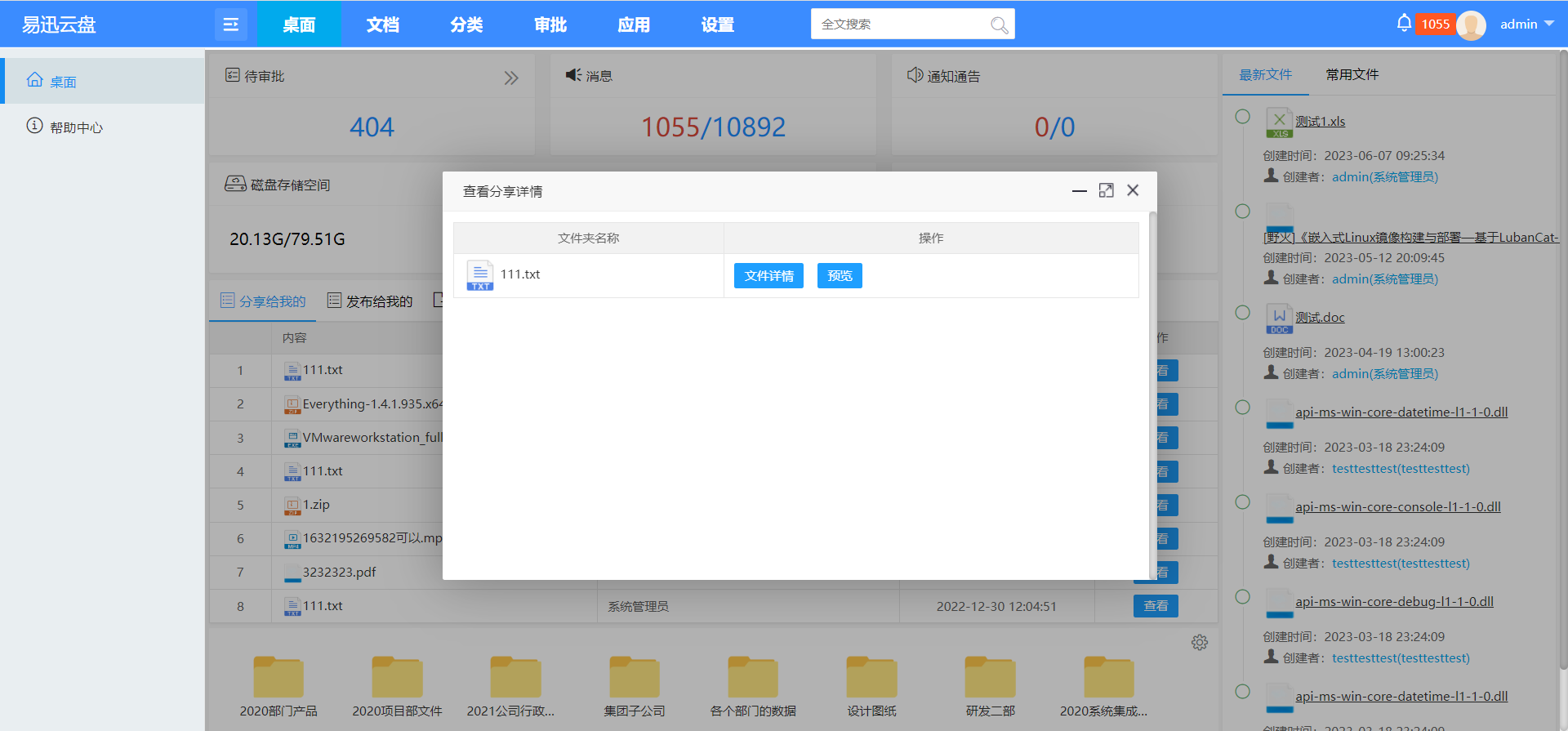Viewport: 1568px width, 731px height.
Task: Open the 测试1.xls file link
Action: click(x=1321, y=122)
